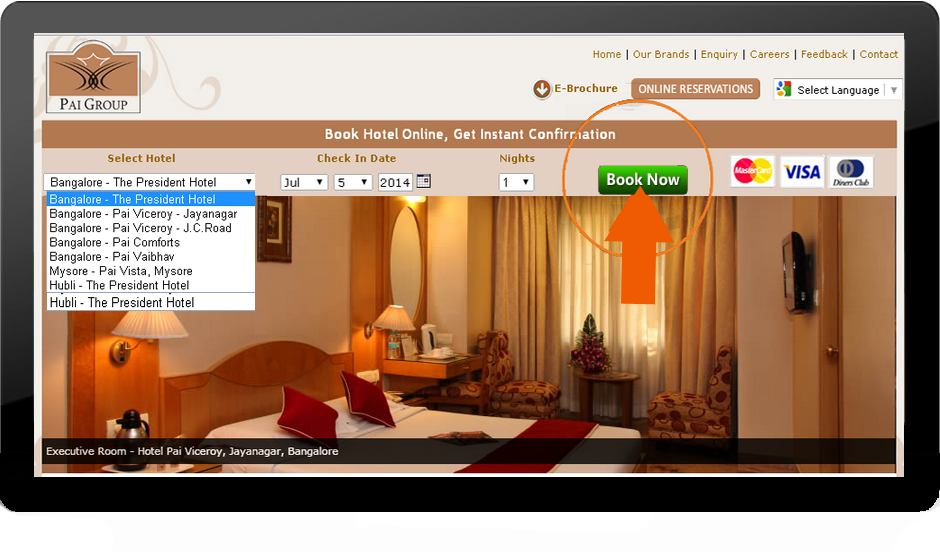Click the Executive Room photo caption
Screen dimensions: 940x554
coord(192,451)
